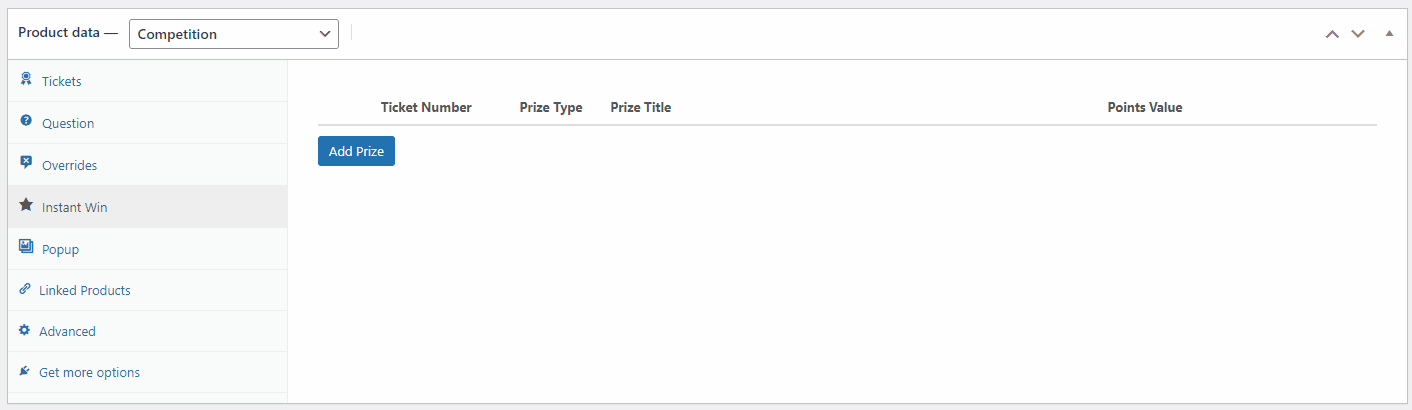
Task: Click the Linked Products chain icon
Action: 25,289
